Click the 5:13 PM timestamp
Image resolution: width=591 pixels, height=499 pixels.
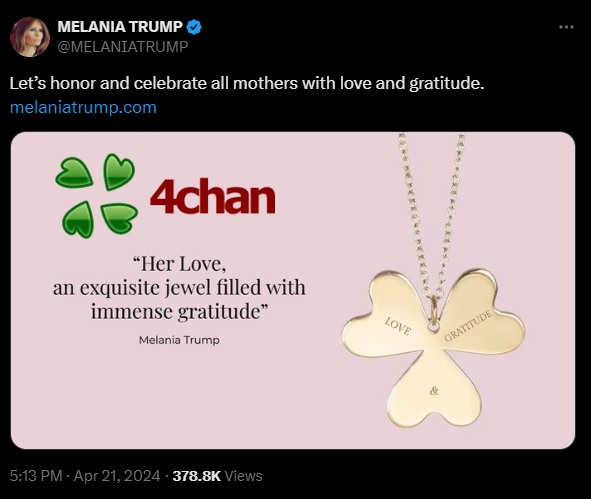(36, 476)
